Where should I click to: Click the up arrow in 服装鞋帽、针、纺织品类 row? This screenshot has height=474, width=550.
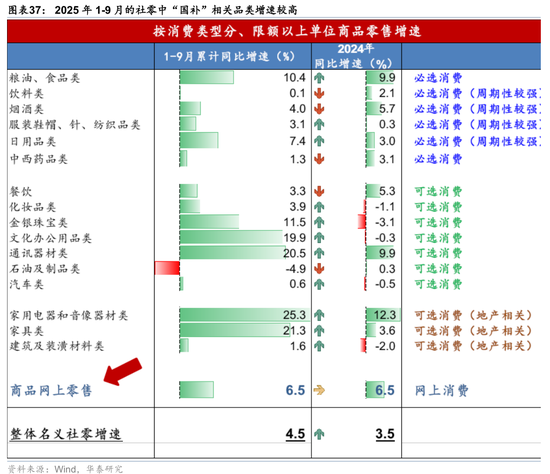coord(319,124)
